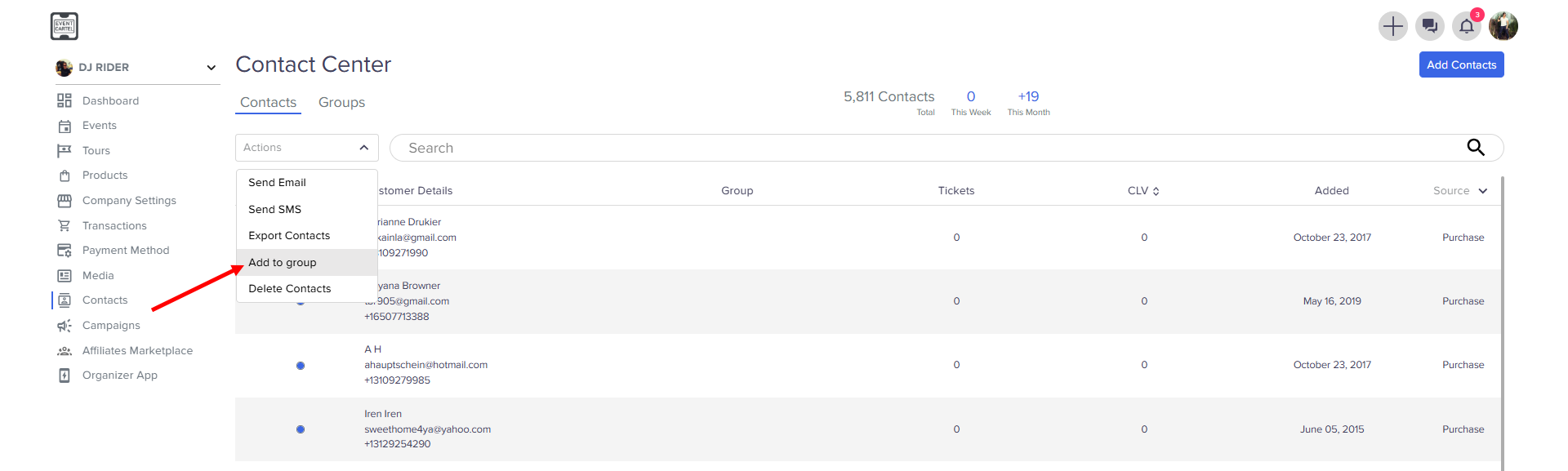
Task: Open Affiliates Marketplace in the sidebar
Action: [137, 351]
